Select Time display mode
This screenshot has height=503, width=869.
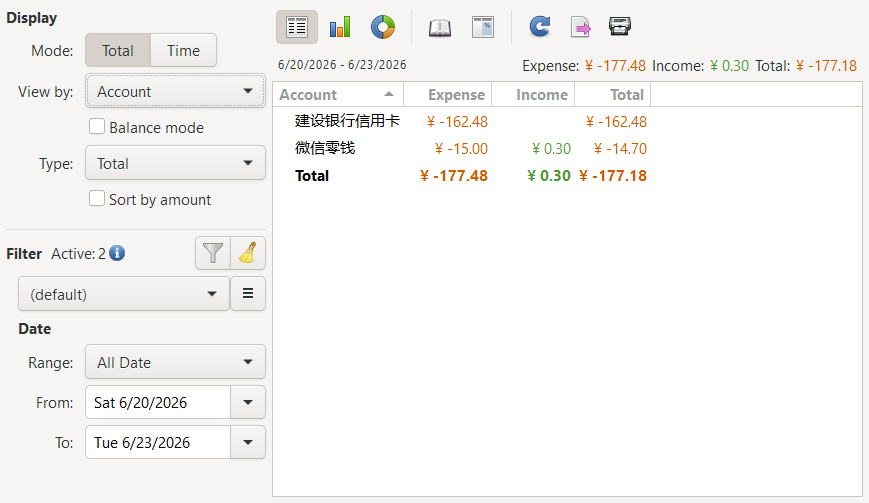tap(183, 50)
